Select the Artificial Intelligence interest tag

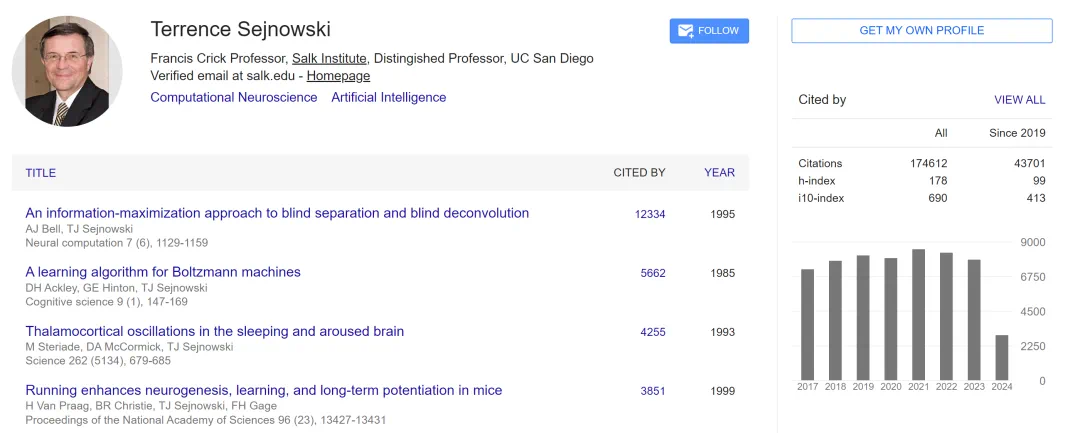[x=389, y=97]
